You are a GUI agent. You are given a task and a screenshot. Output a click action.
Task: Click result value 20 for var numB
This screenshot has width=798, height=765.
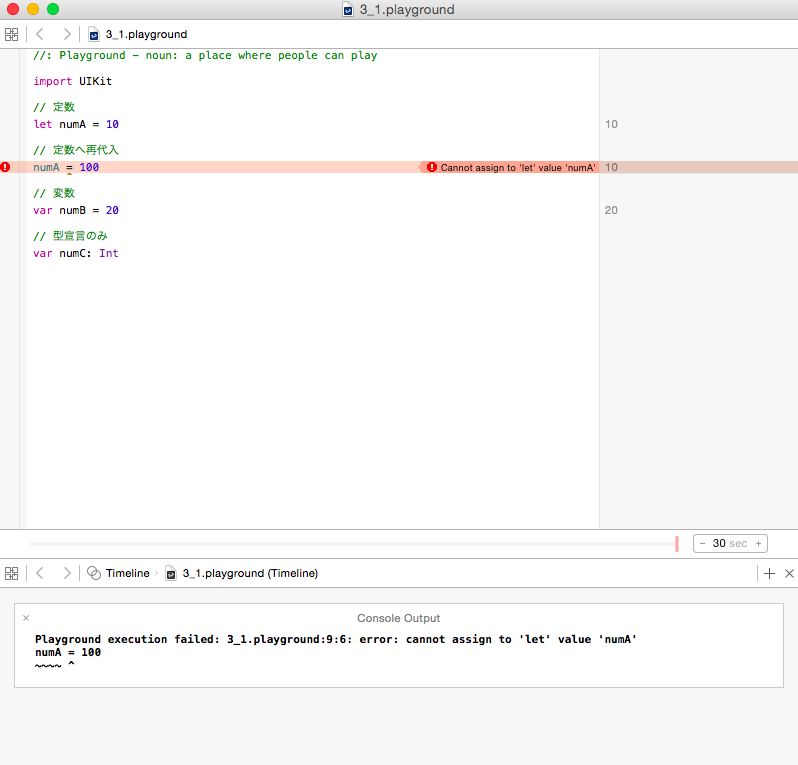(611, 210)
